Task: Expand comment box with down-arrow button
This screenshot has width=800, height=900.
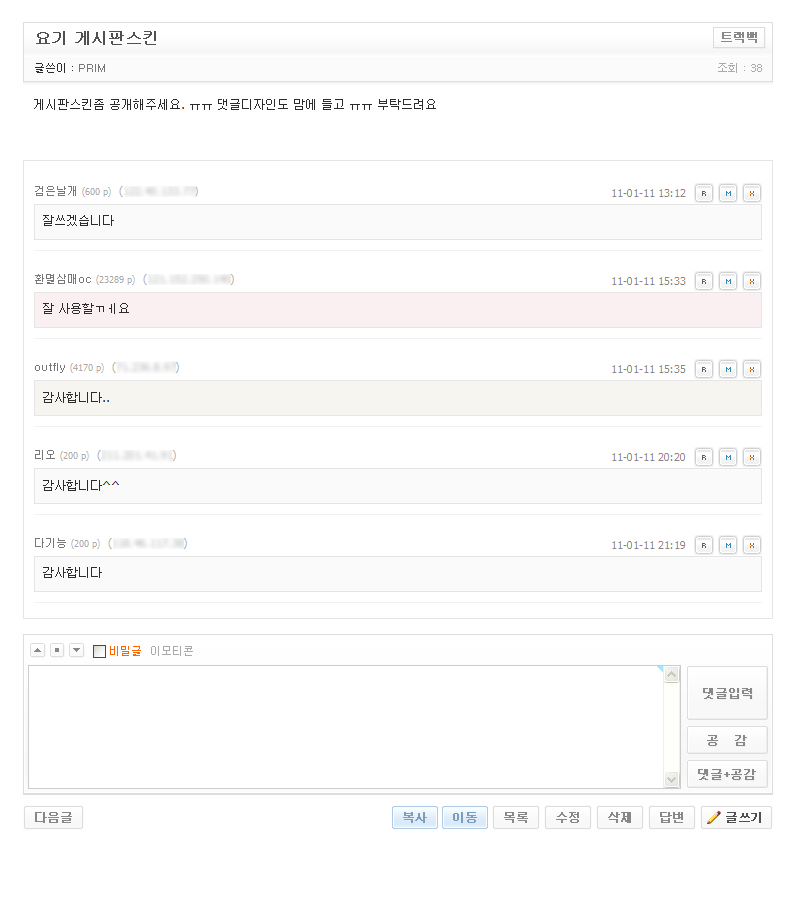Action: coord(76,650)
